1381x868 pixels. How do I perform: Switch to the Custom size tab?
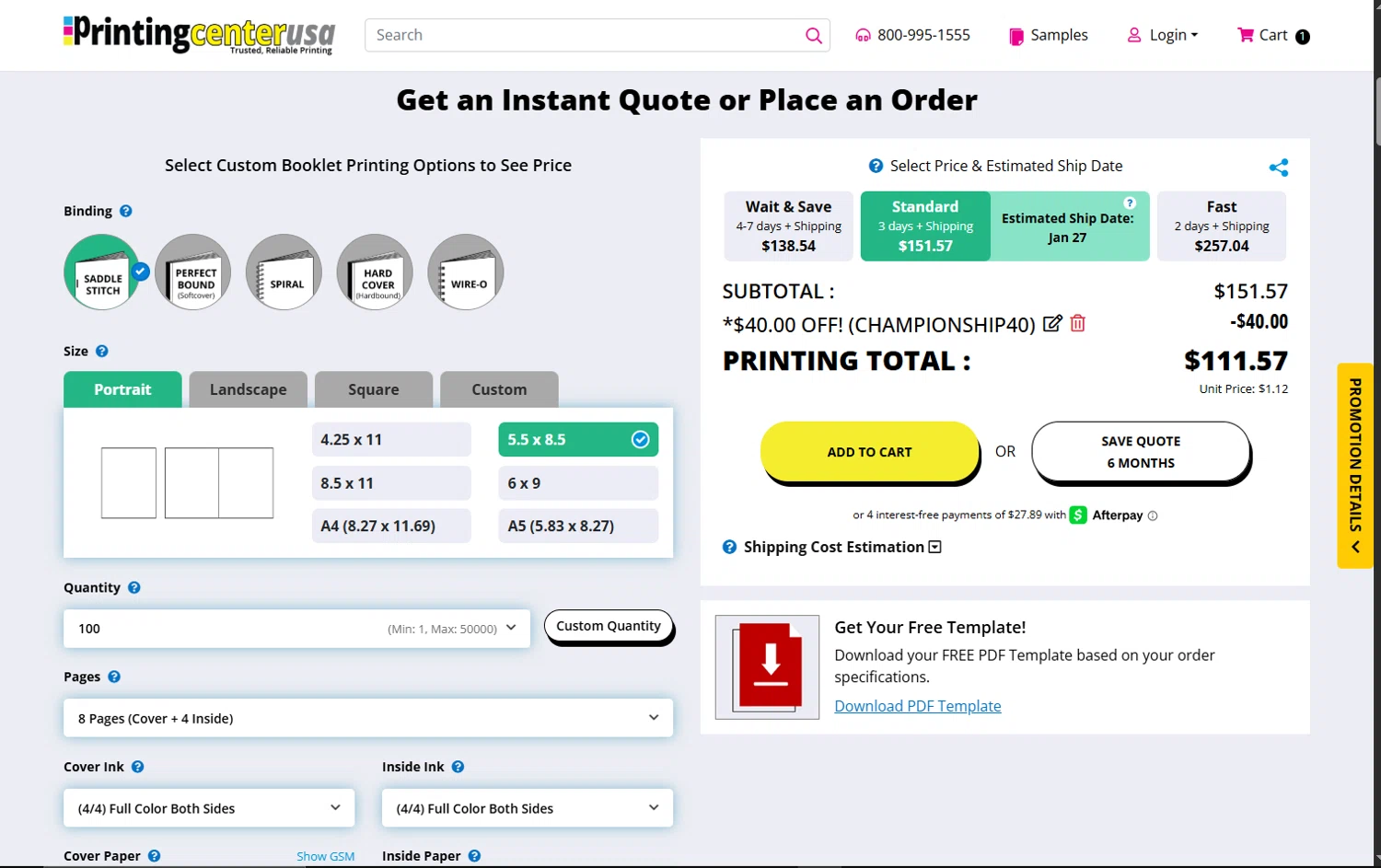[499, 389]
